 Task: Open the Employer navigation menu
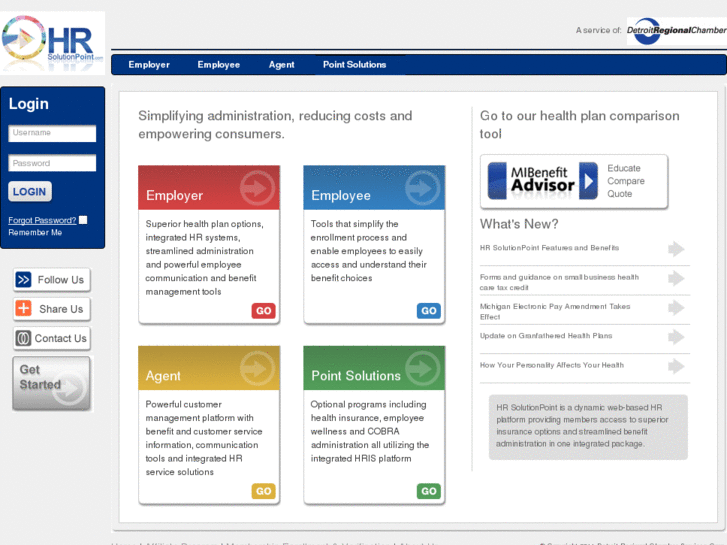[x=149, y=64]
